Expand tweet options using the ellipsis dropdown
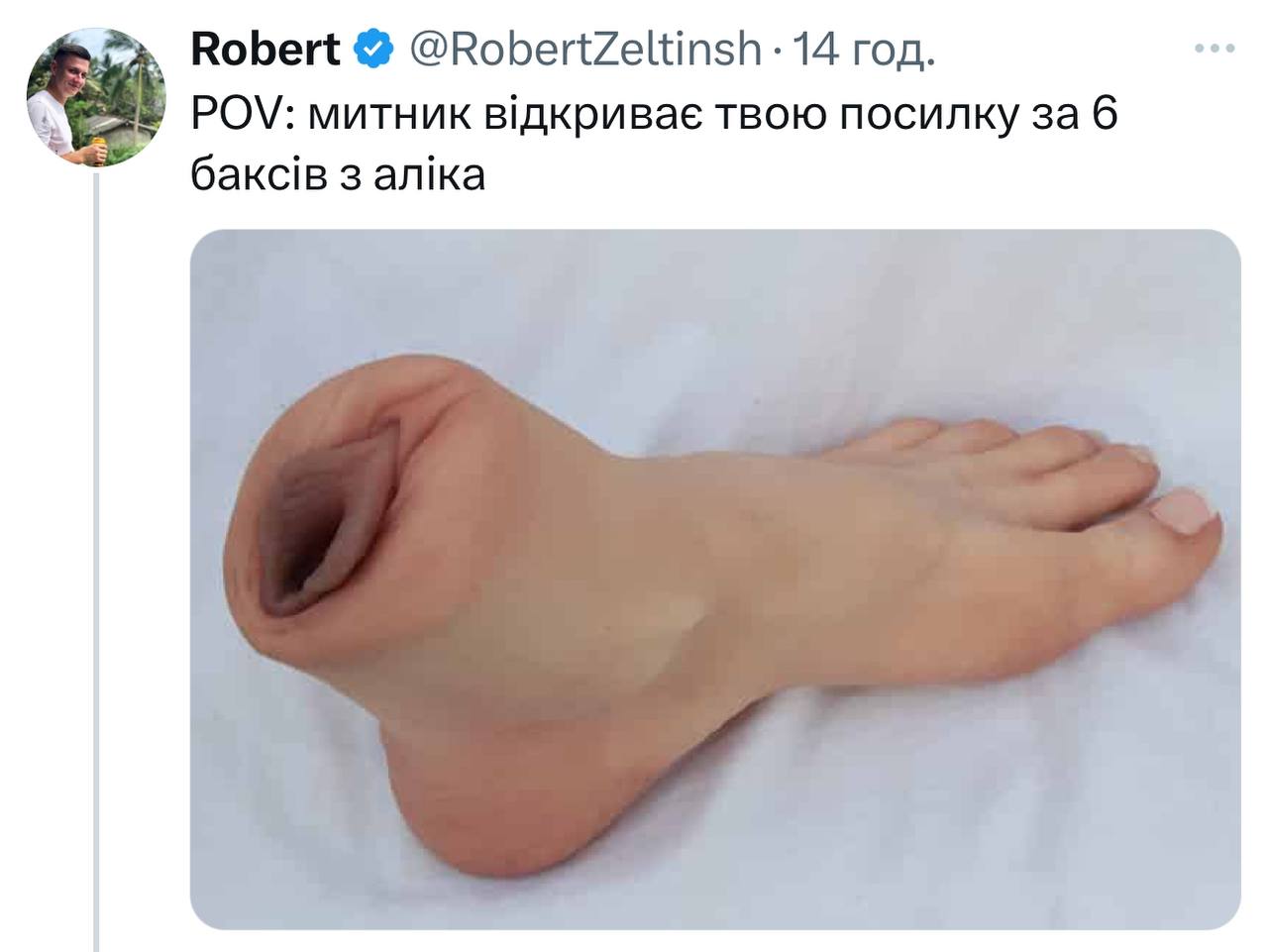 [x=1215, y=50]
